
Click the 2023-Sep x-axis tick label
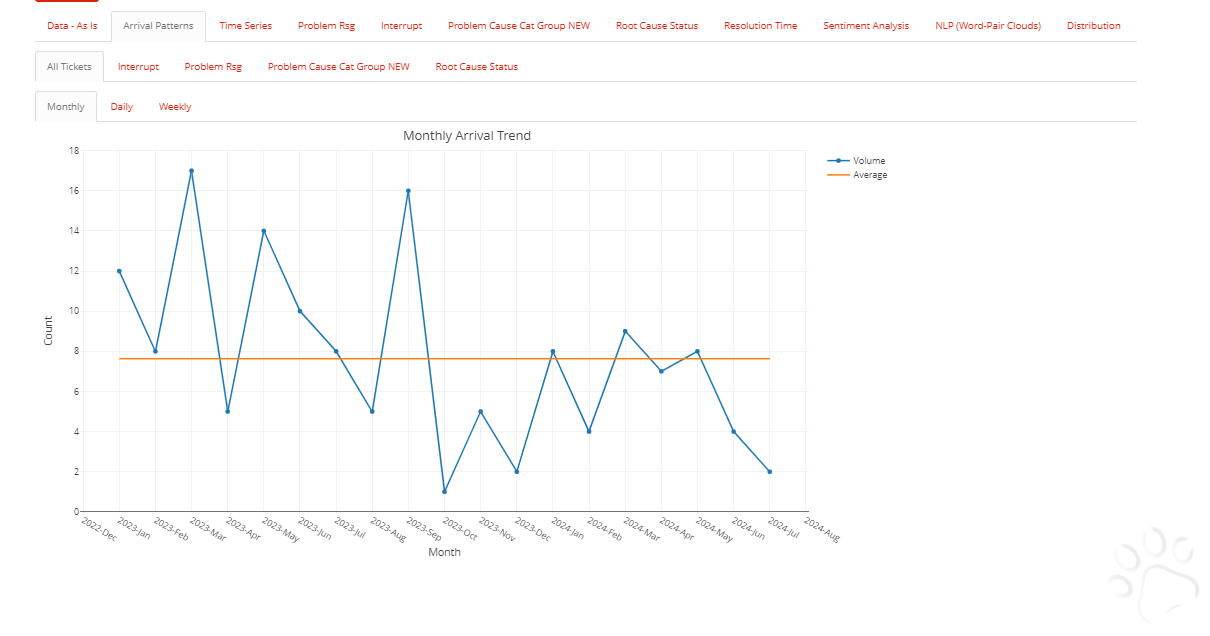[423, 529]
